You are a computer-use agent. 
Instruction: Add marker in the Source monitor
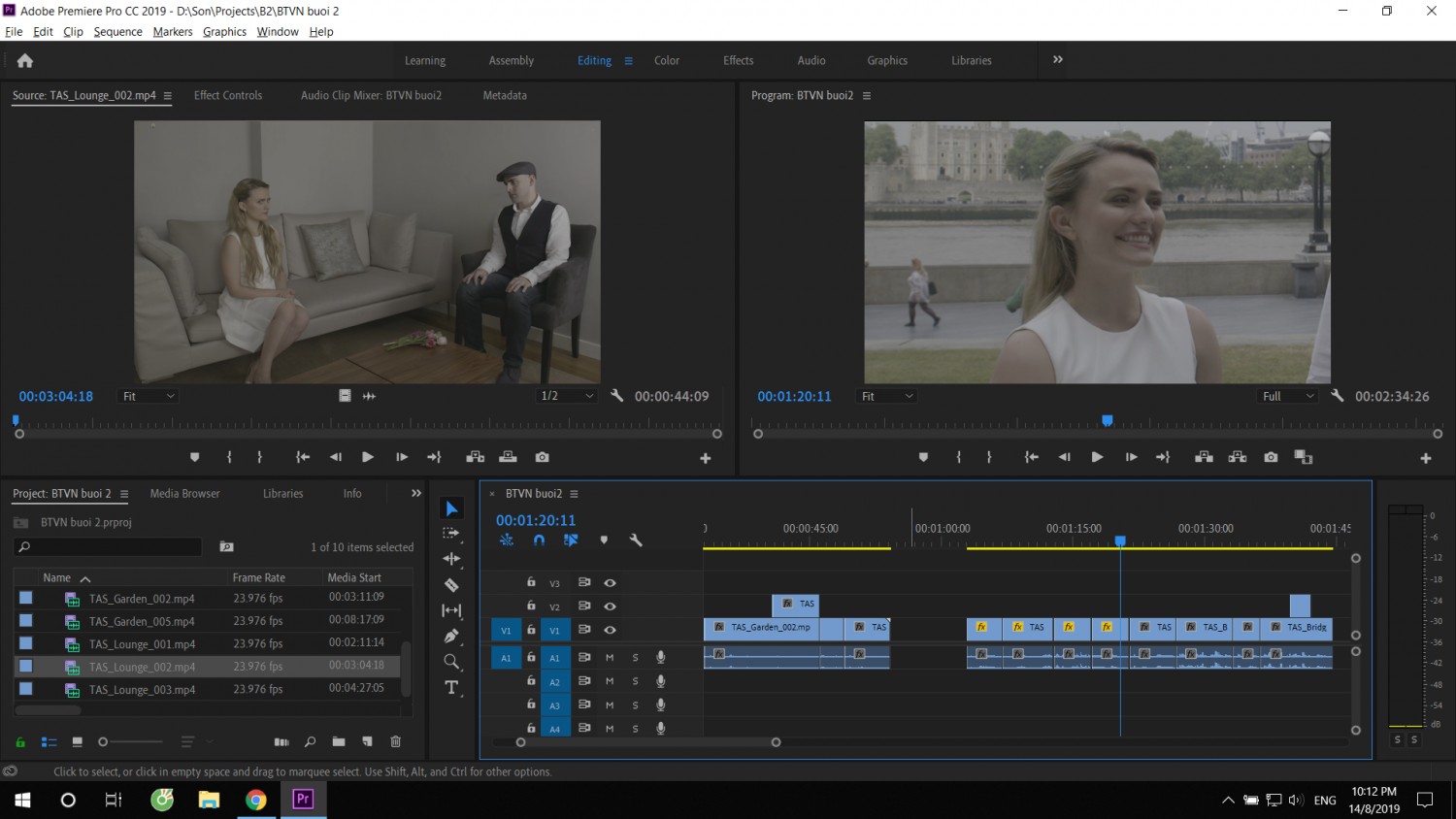tap(194, 457)
